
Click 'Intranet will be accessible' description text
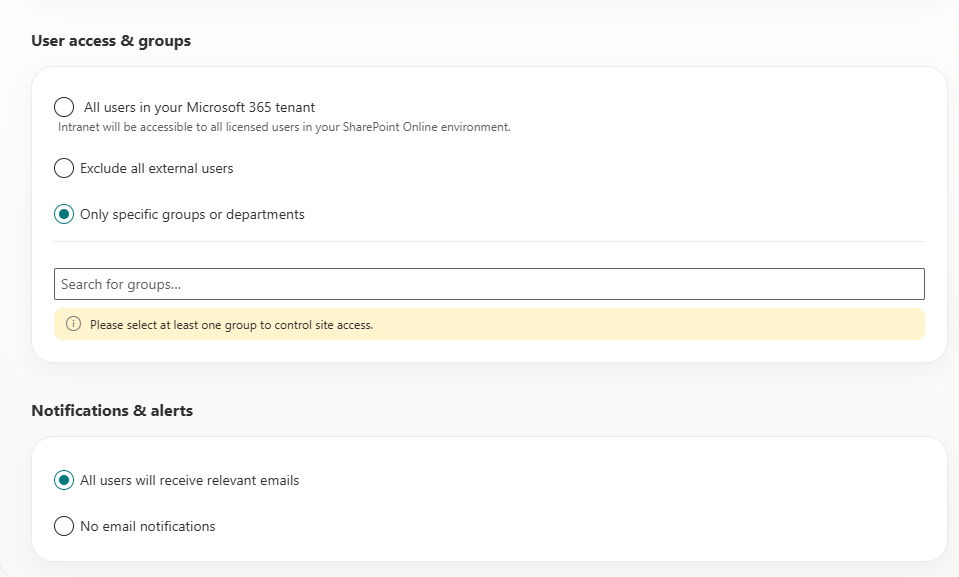tap(284, 127)
